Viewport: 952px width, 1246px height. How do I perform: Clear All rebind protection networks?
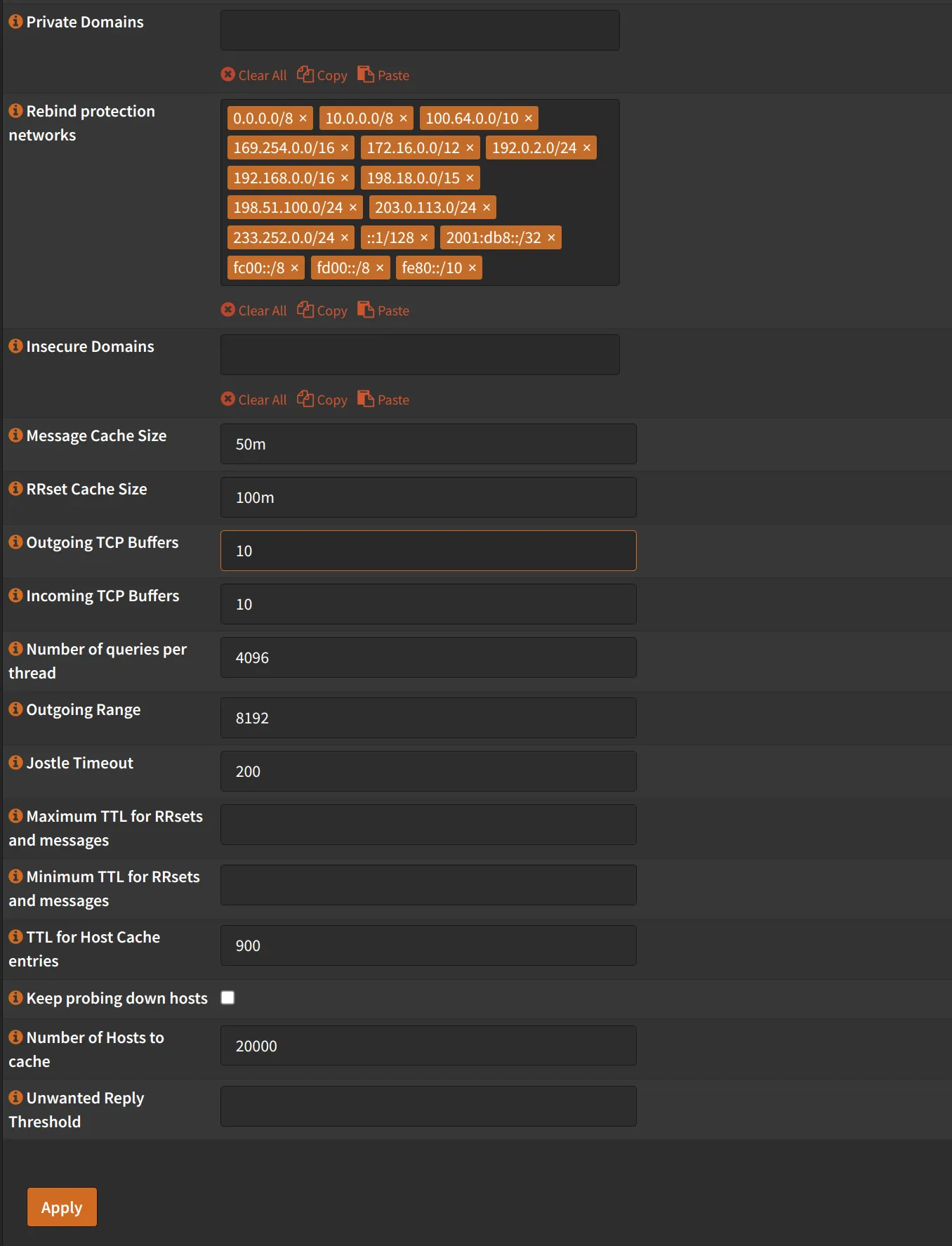coord(254,310)
